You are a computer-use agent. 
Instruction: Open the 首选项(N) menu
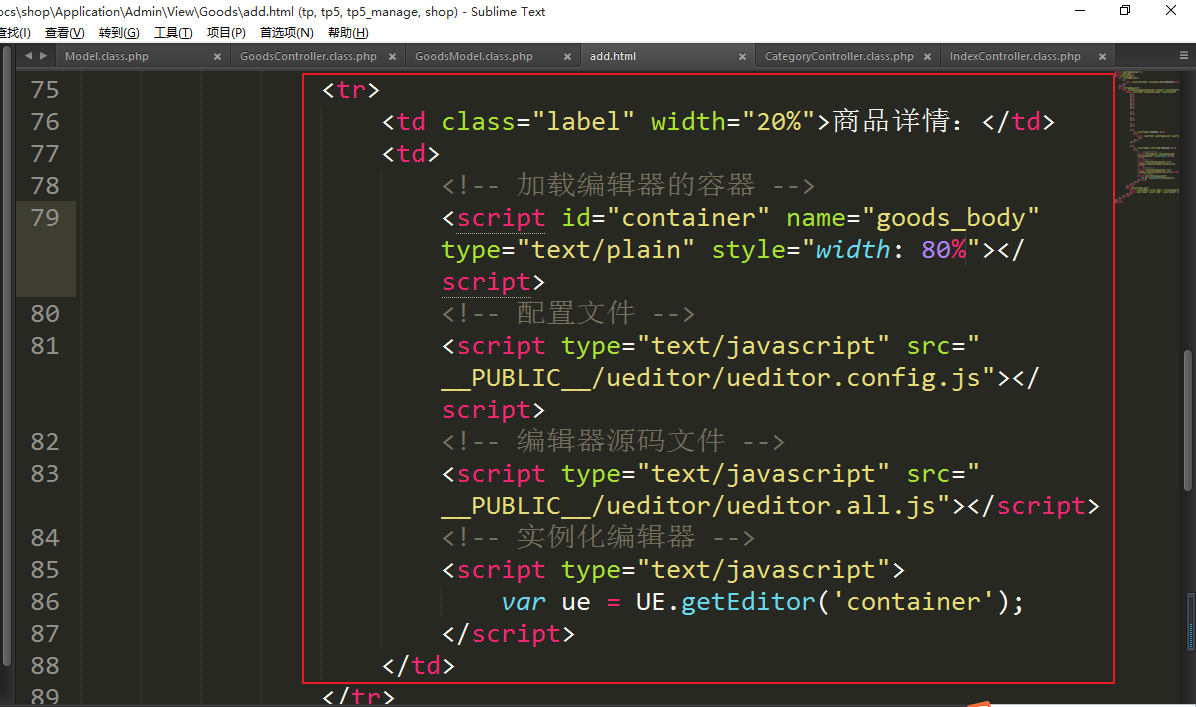click(x=287, y=33)
